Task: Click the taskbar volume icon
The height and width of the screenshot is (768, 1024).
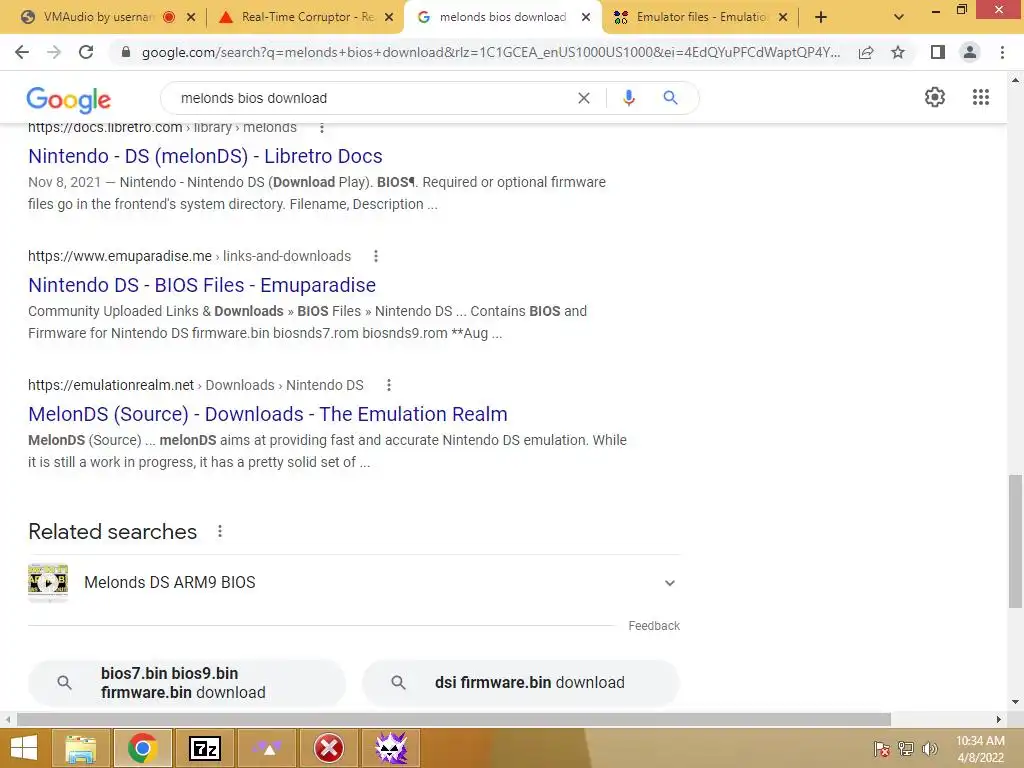Action: click(x=929, y=748)
